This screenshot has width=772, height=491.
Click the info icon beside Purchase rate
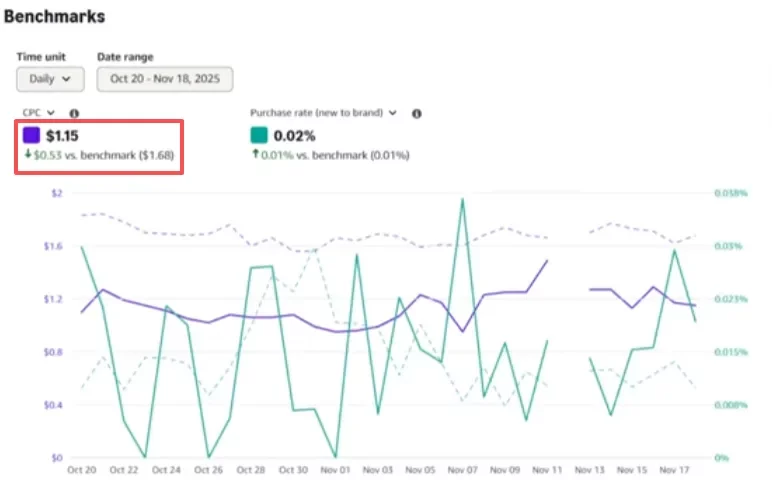(417, 114)
